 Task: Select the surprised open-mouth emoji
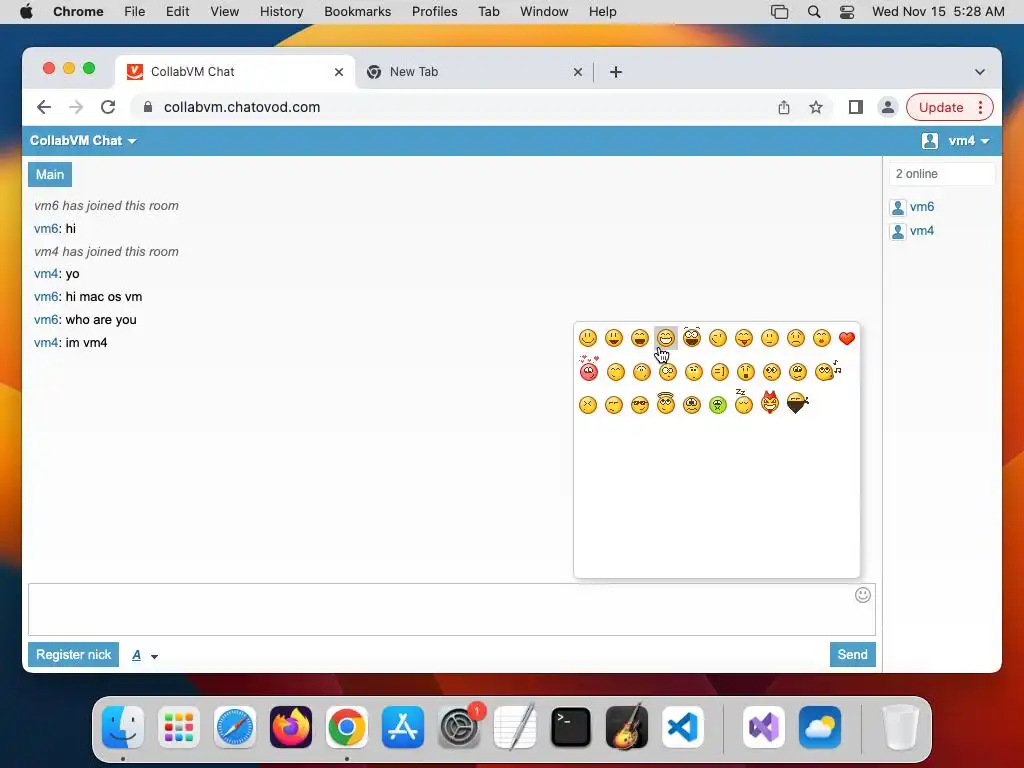745,372
